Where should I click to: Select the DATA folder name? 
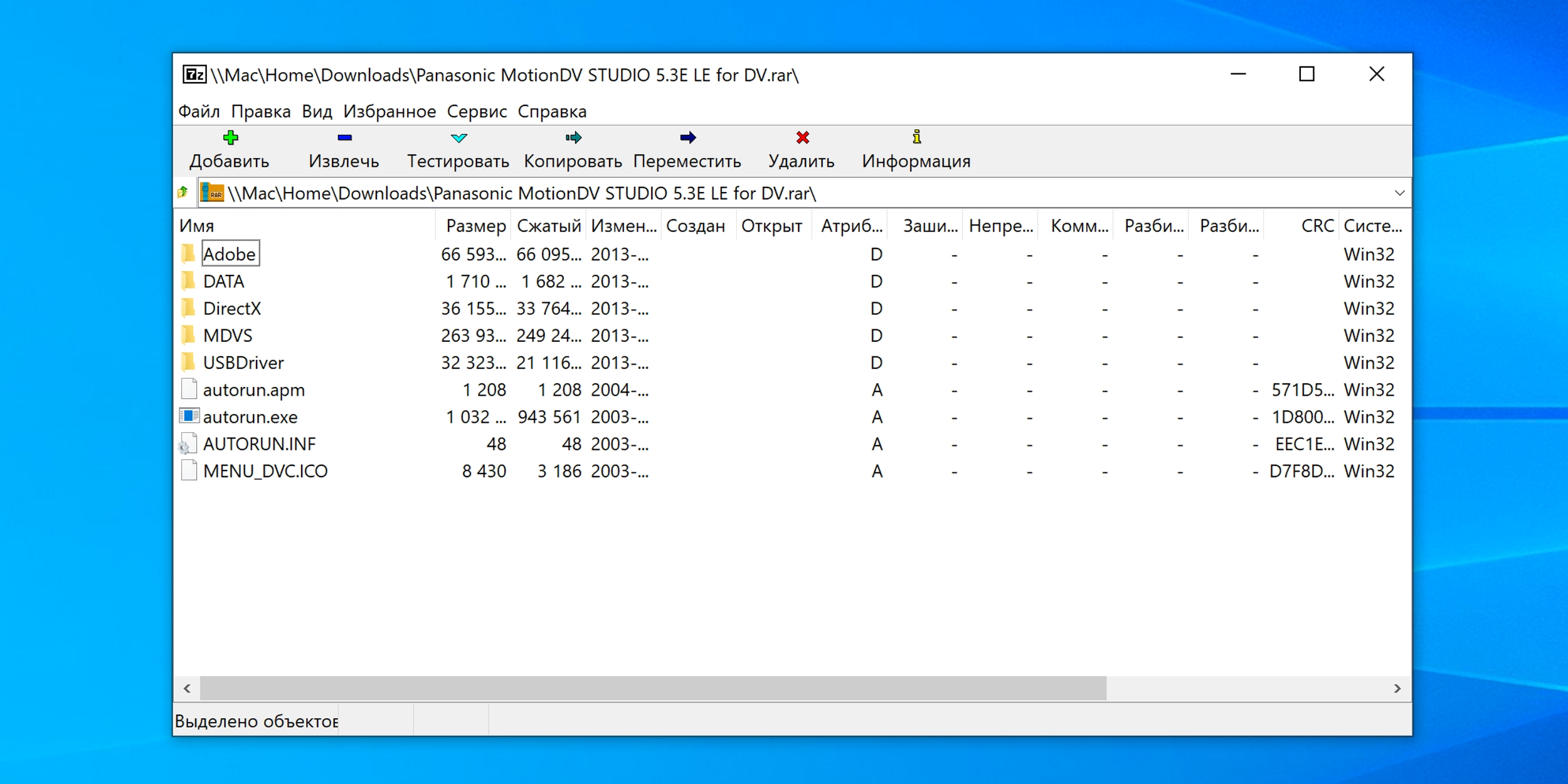pyautogui.click(x=224, y=281)
